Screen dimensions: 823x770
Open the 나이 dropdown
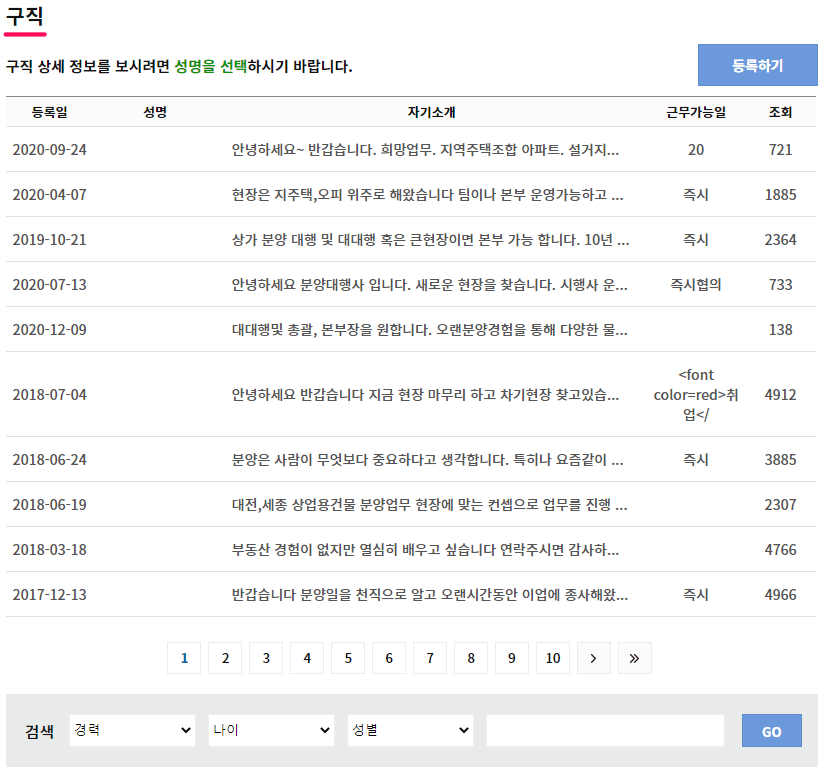pos(271,730)
